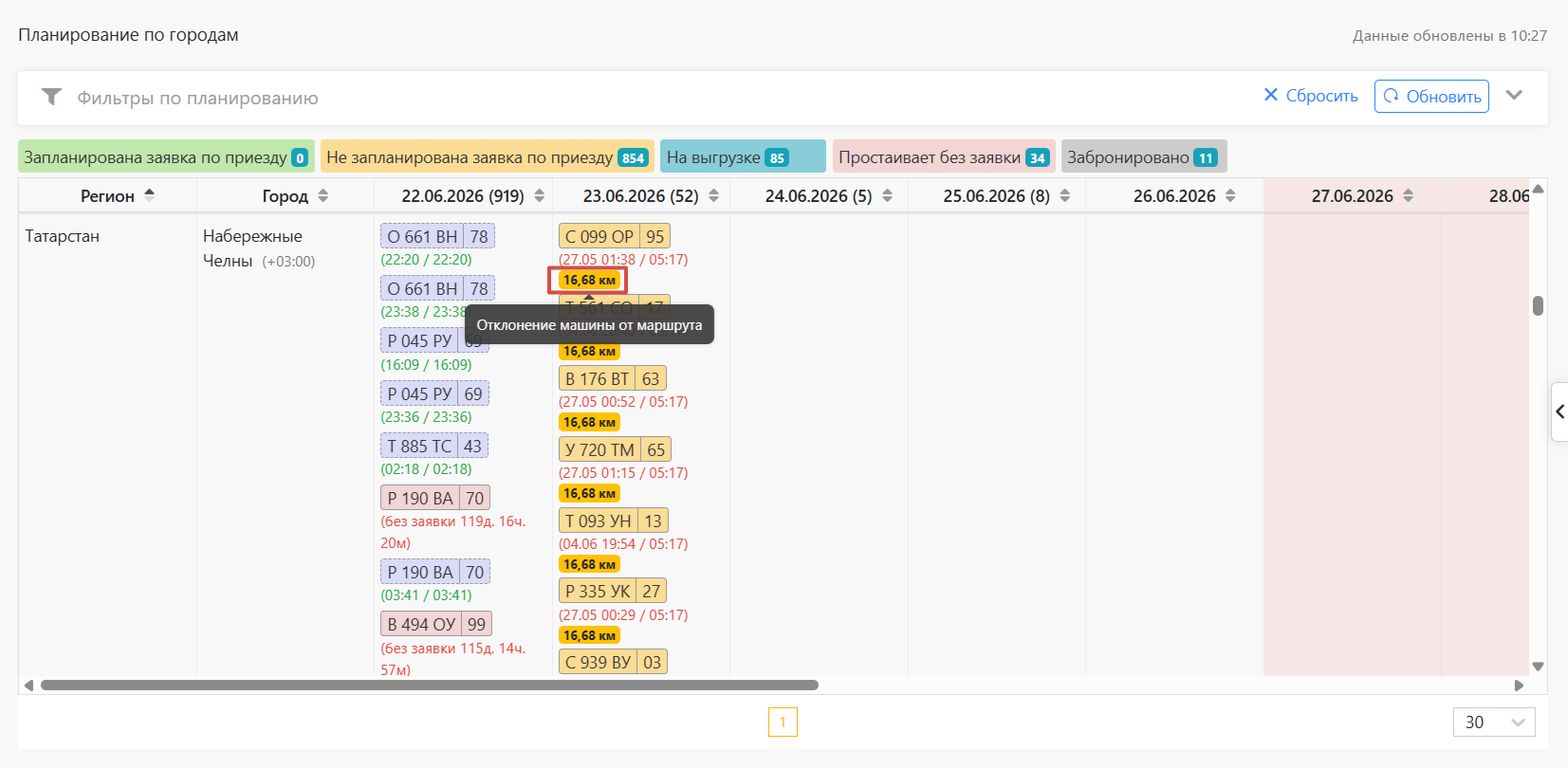Screen dimensions: 1568x768
Task: Sort by the 23.06.2026 (52) column
Action: [x=714, y=195]
